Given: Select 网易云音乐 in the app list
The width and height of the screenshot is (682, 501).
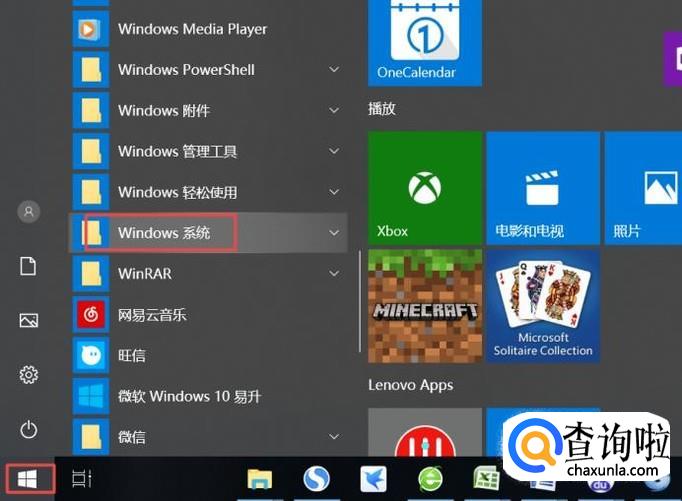Looking at the screenshot, I should pos(152,315).
